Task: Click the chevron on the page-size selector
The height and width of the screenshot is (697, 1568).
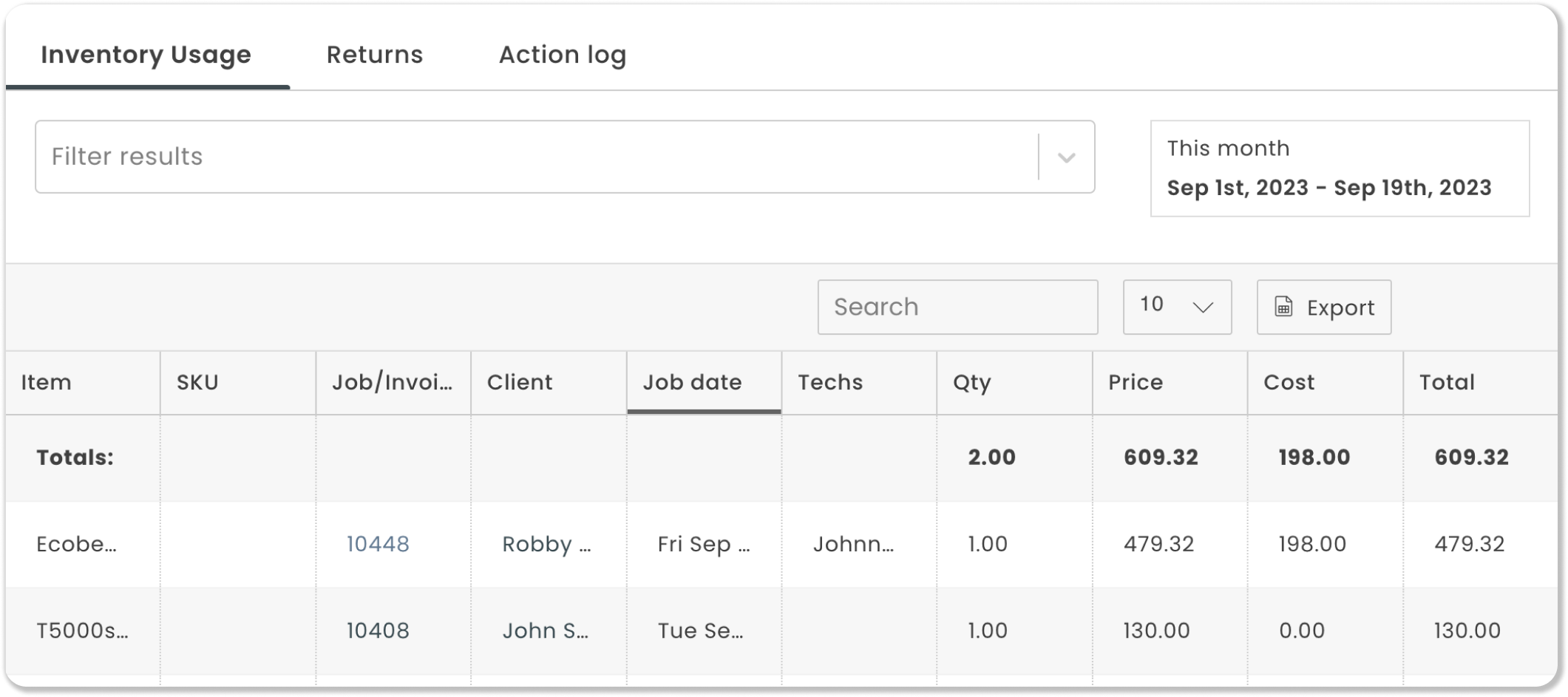Action: click(1203, 307)
